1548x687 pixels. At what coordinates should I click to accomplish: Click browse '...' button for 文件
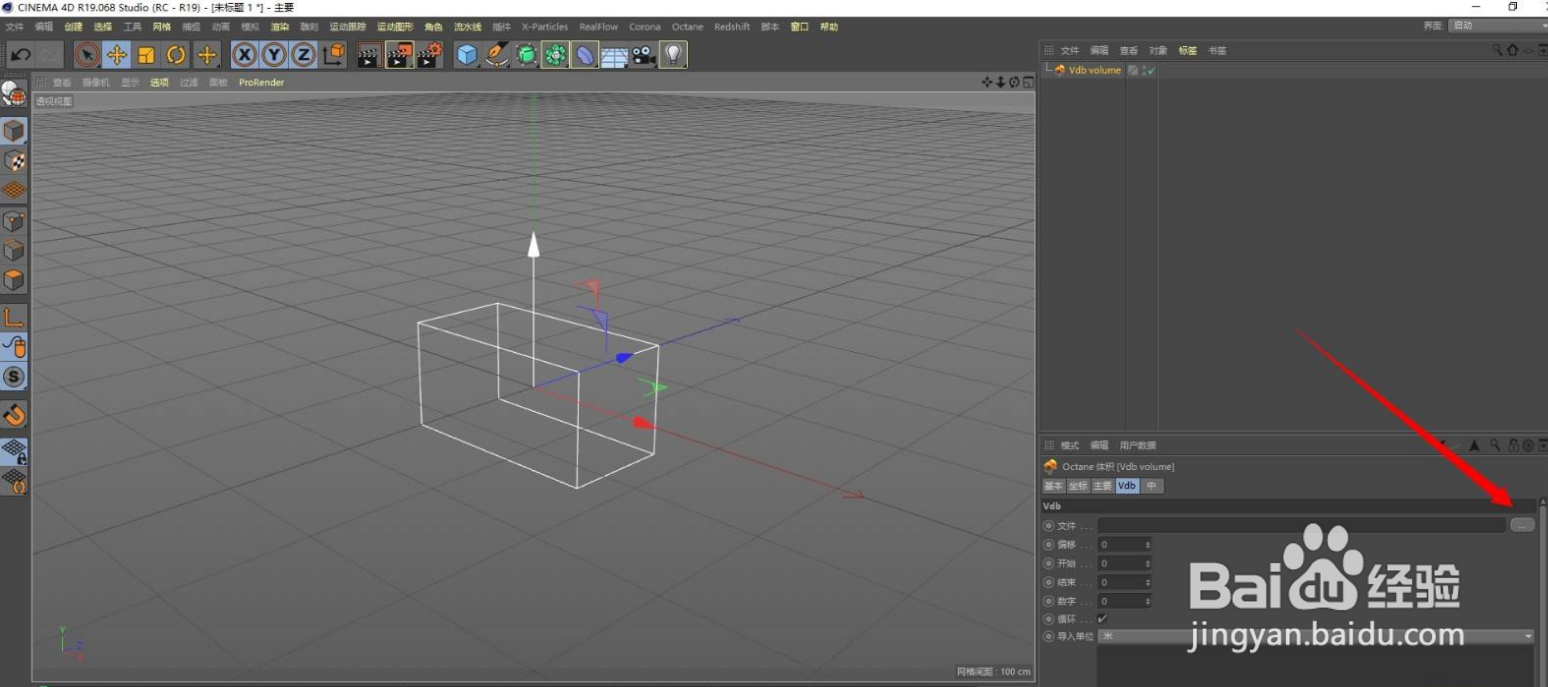(1522, 525)
